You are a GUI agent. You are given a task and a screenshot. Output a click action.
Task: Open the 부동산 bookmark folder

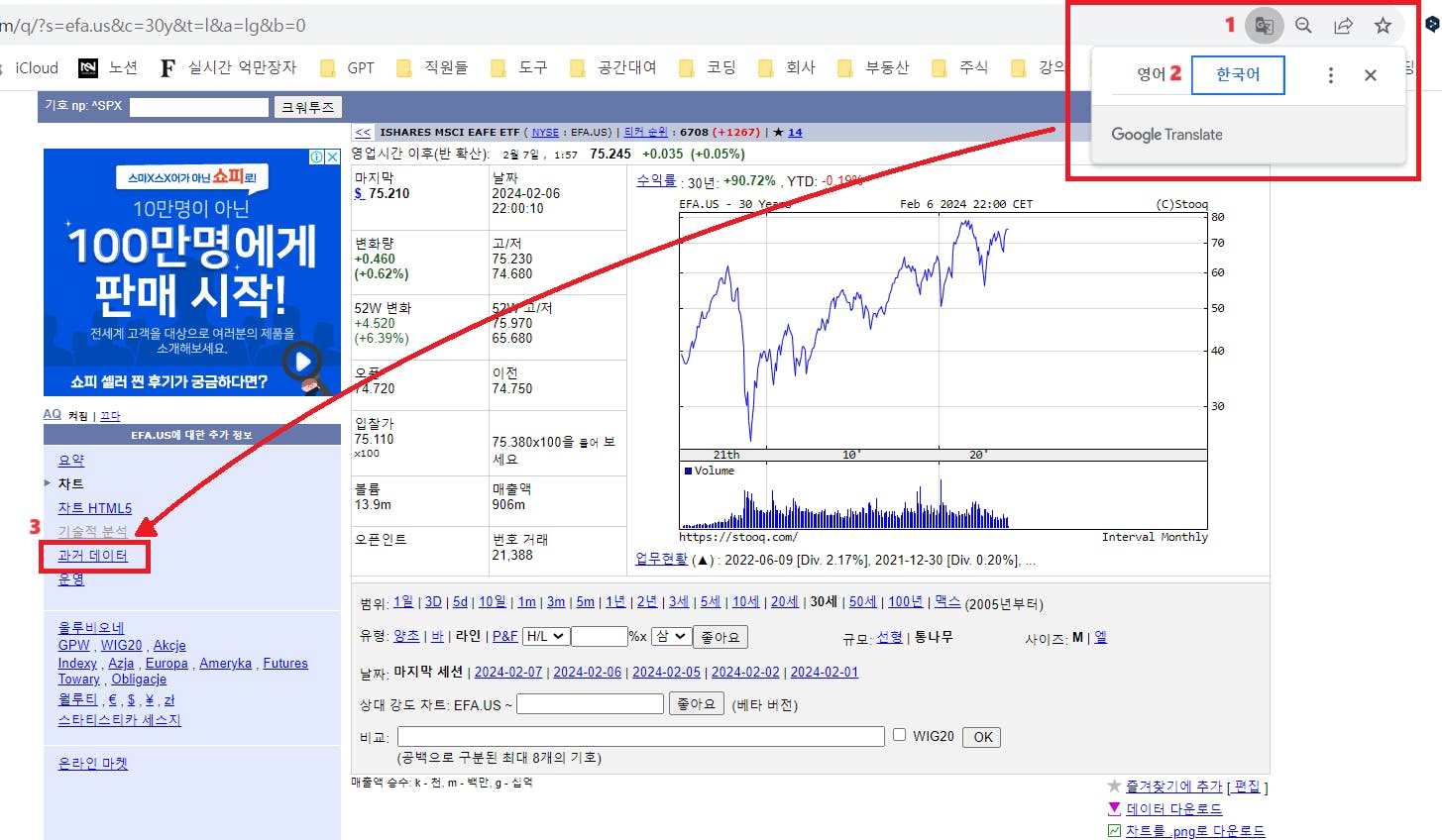pyautogui.click(x=872, y=67)
